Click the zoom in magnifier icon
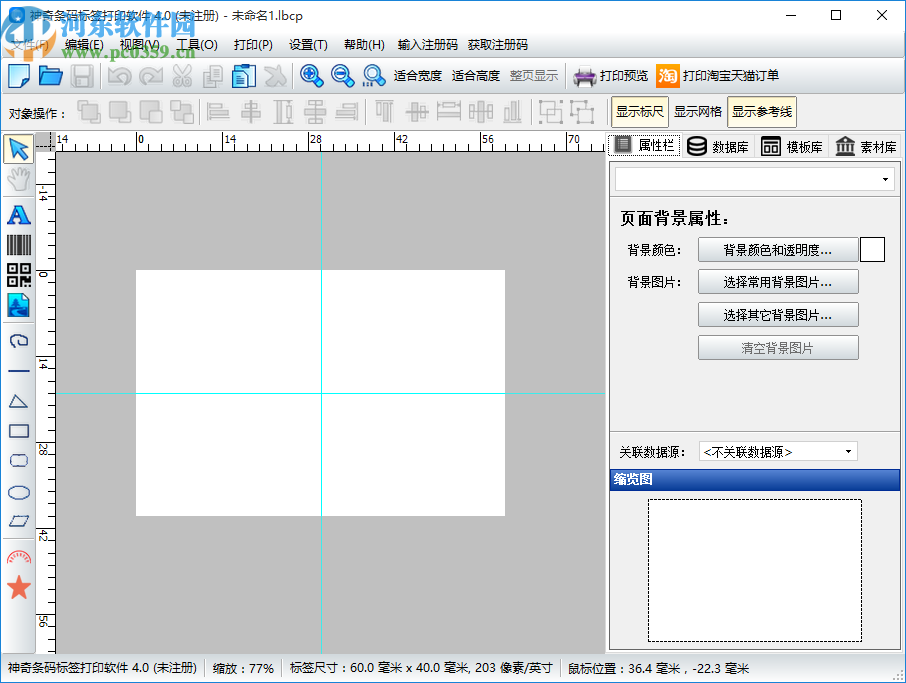This screenshot has height=683, width=906. click(x=311, y=76)
